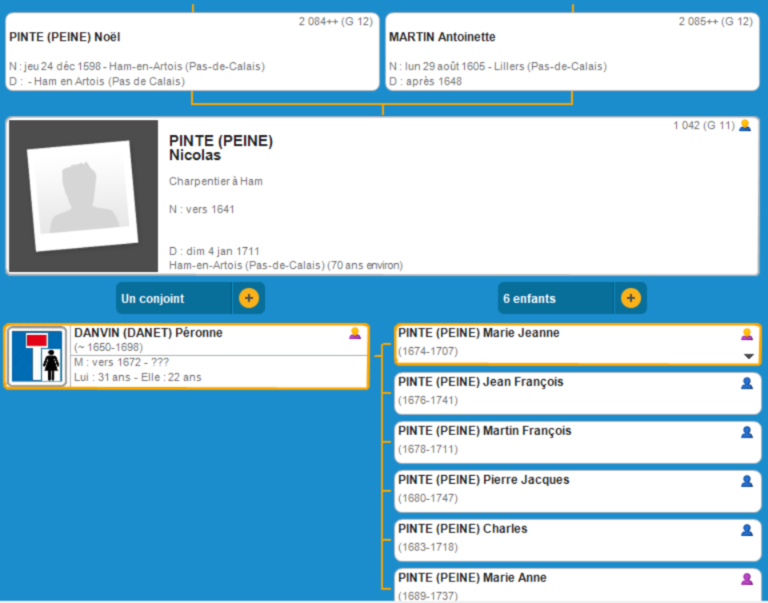
Task: Open mother MARTIN Antoinette's card
Action: click(571, 51)
